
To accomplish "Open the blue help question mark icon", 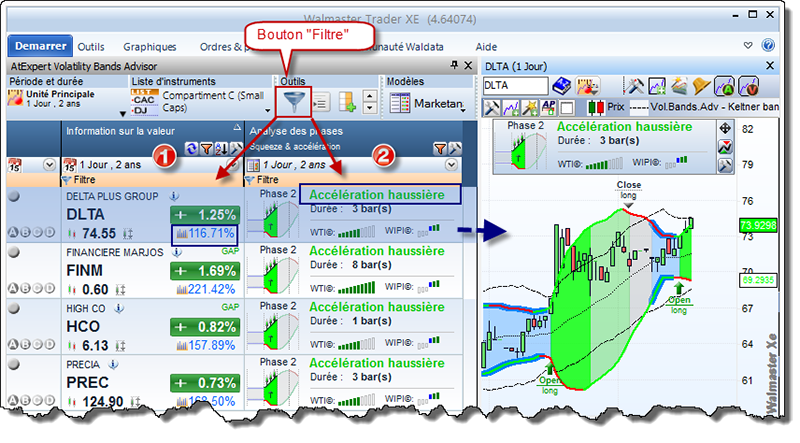I will click(x=768, y=45).
